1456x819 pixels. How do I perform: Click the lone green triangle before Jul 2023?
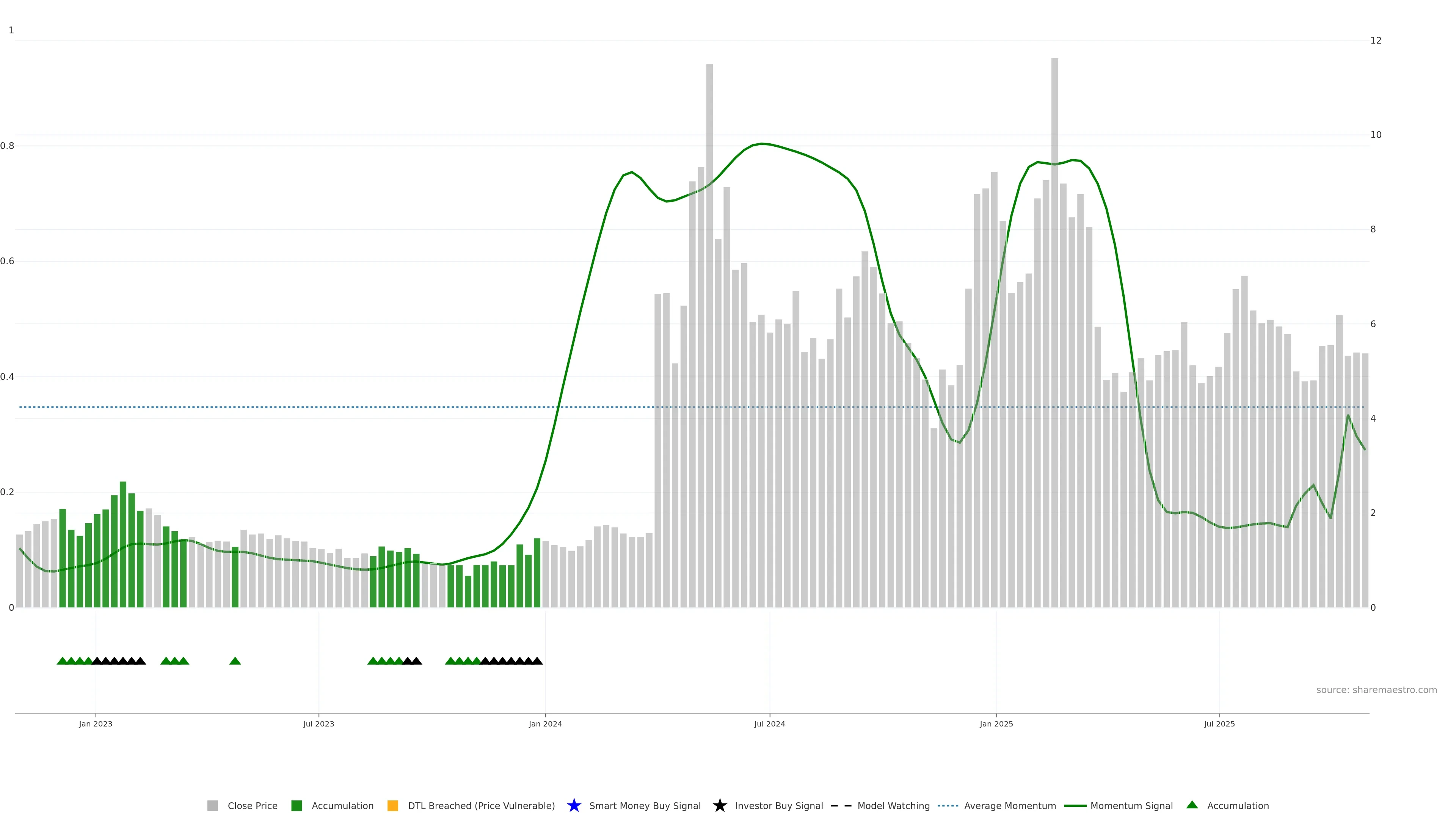click(235, 661)
